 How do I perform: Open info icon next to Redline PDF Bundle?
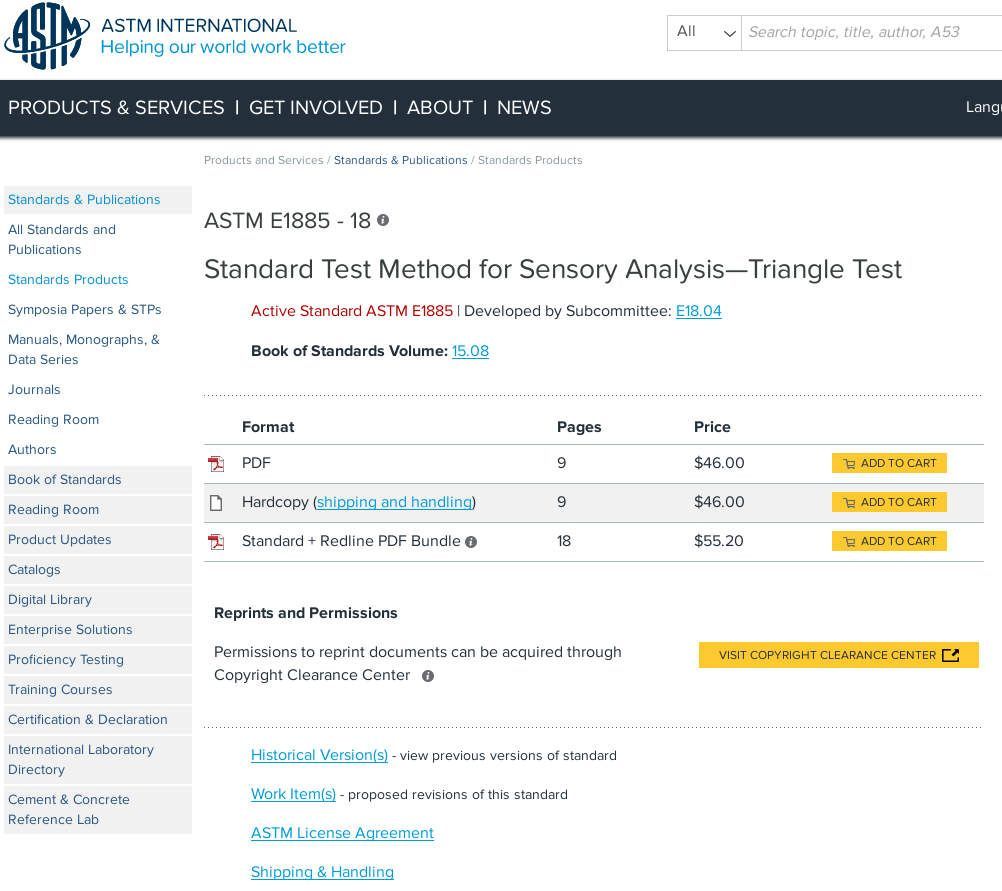[471, 542]
